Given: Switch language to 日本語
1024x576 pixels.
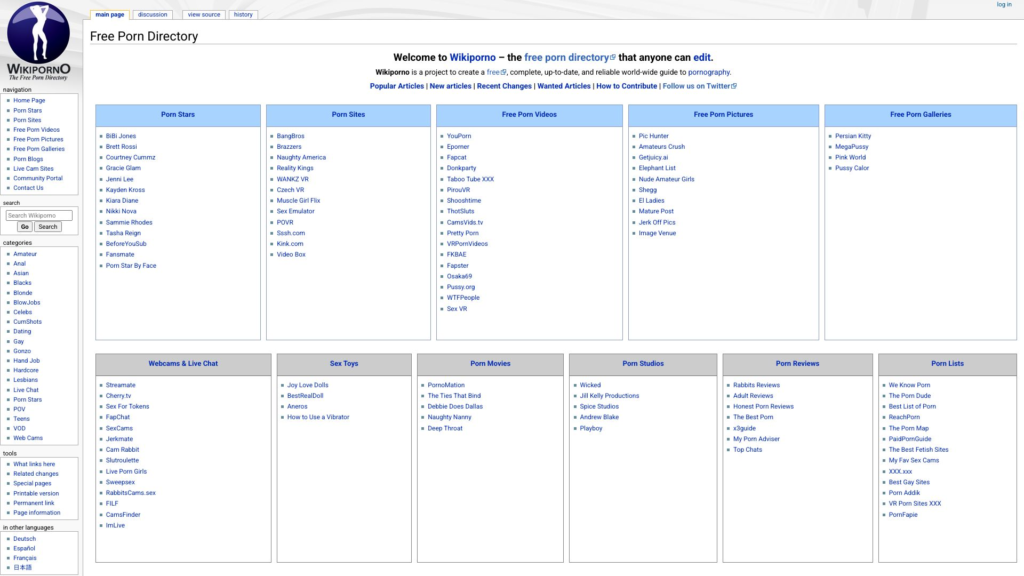Looking at the screenshot, I should tap(22, 568).
